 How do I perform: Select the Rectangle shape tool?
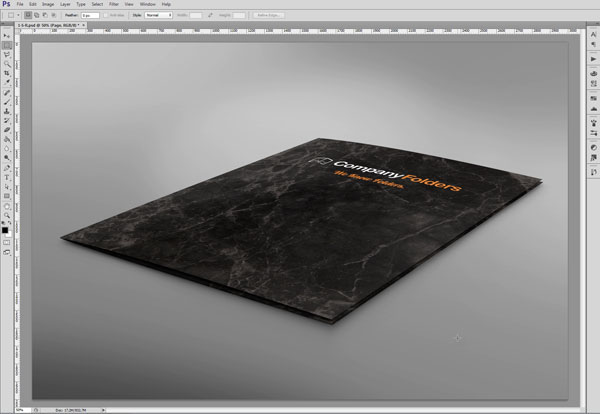pyautogui.click(x=7, y=196)
